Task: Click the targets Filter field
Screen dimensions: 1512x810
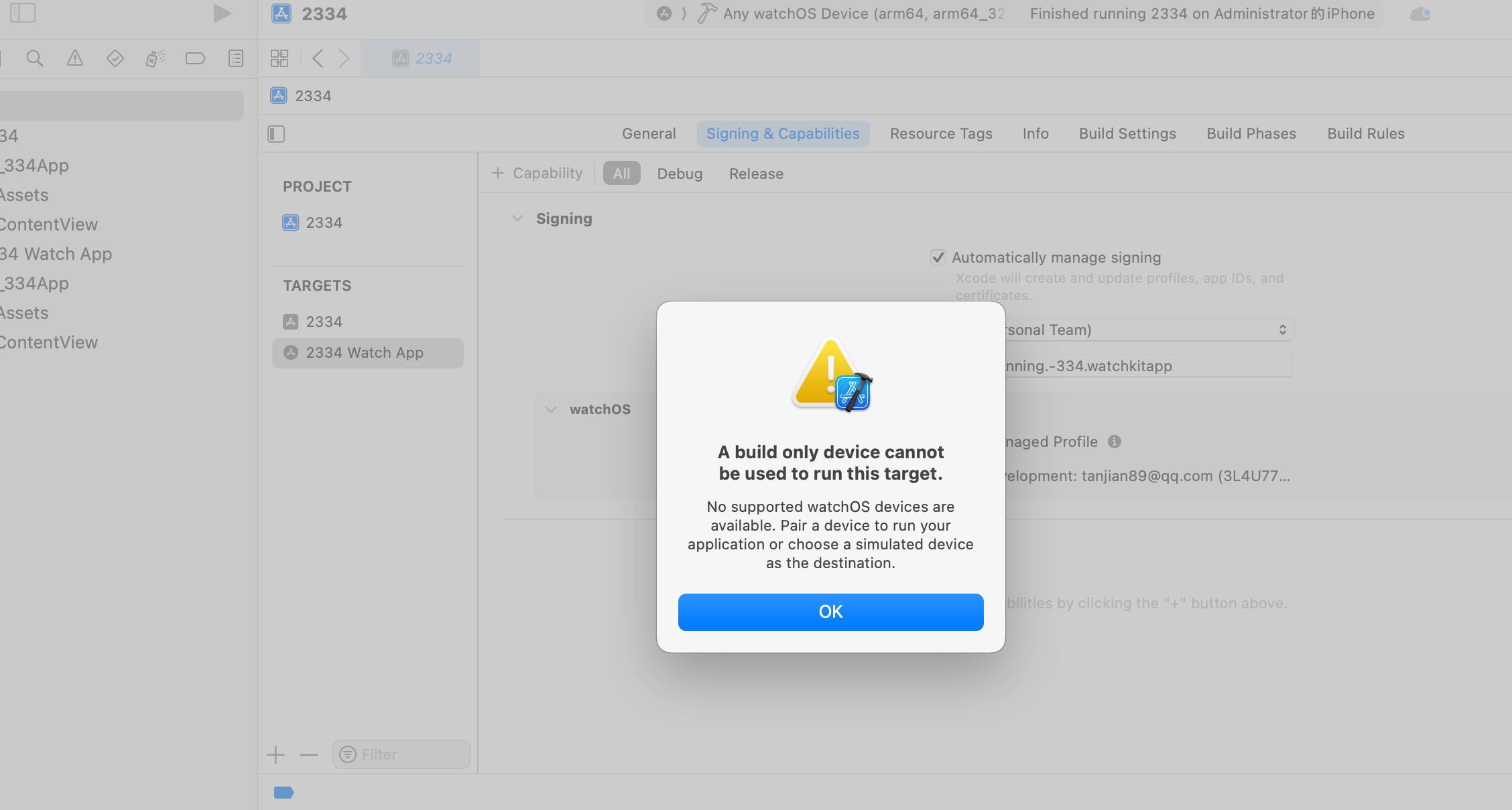Action: point(401,754)
